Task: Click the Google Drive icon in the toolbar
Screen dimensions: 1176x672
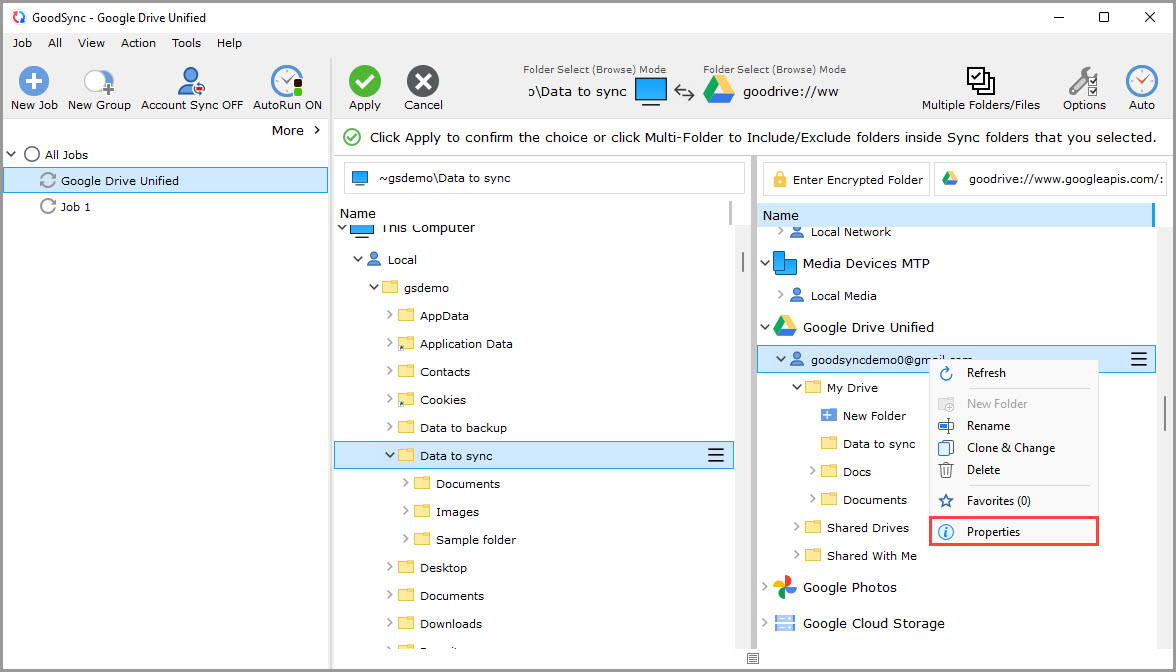Action: 718,91
